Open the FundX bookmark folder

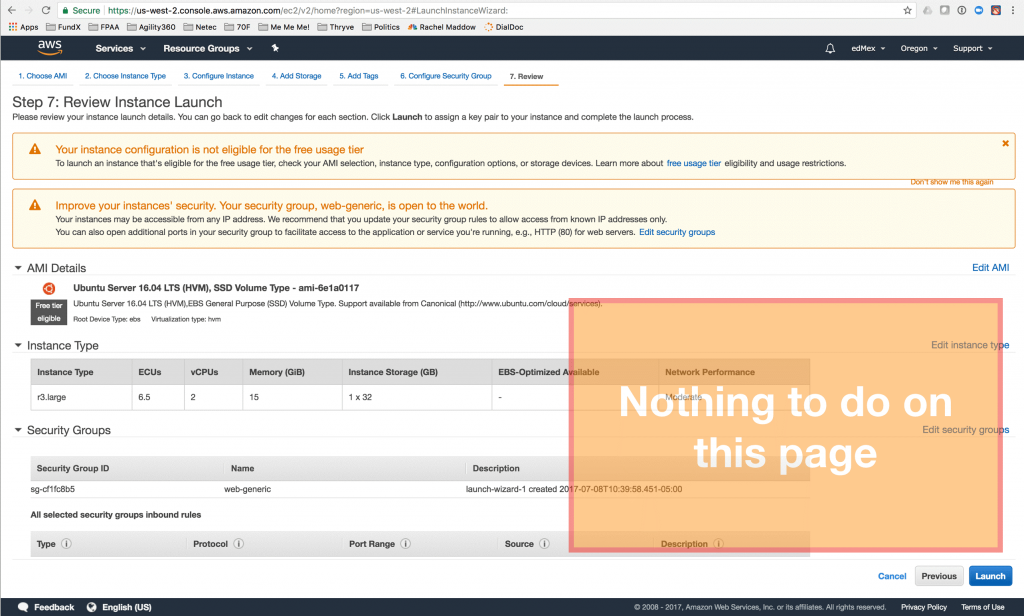[63, 27]
